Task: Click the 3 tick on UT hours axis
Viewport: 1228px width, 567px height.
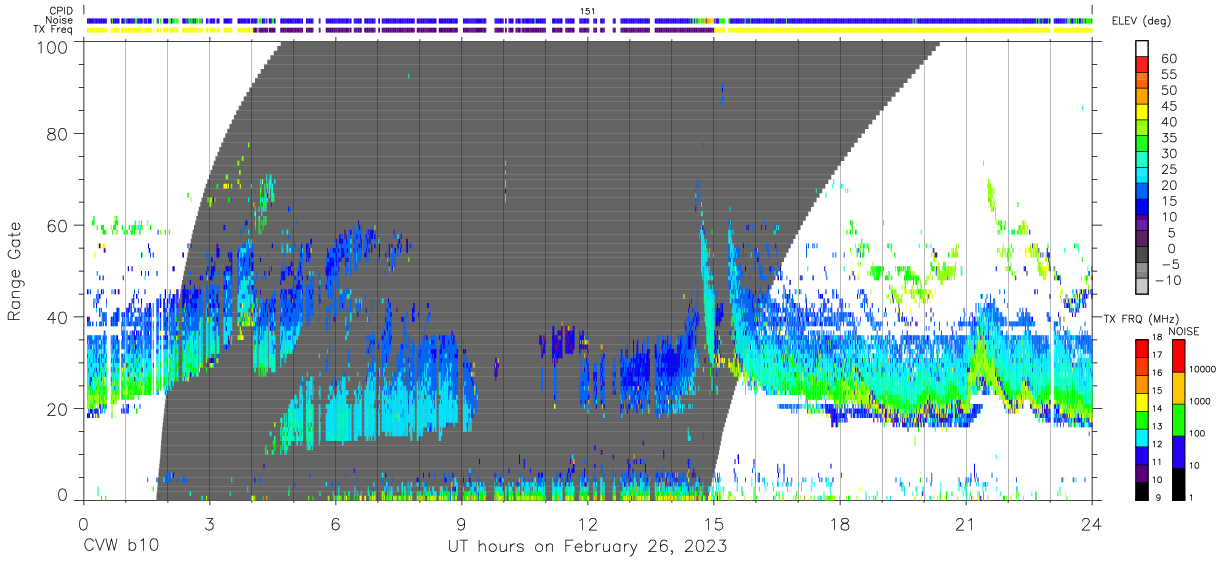Action: [x=209, y=523]
